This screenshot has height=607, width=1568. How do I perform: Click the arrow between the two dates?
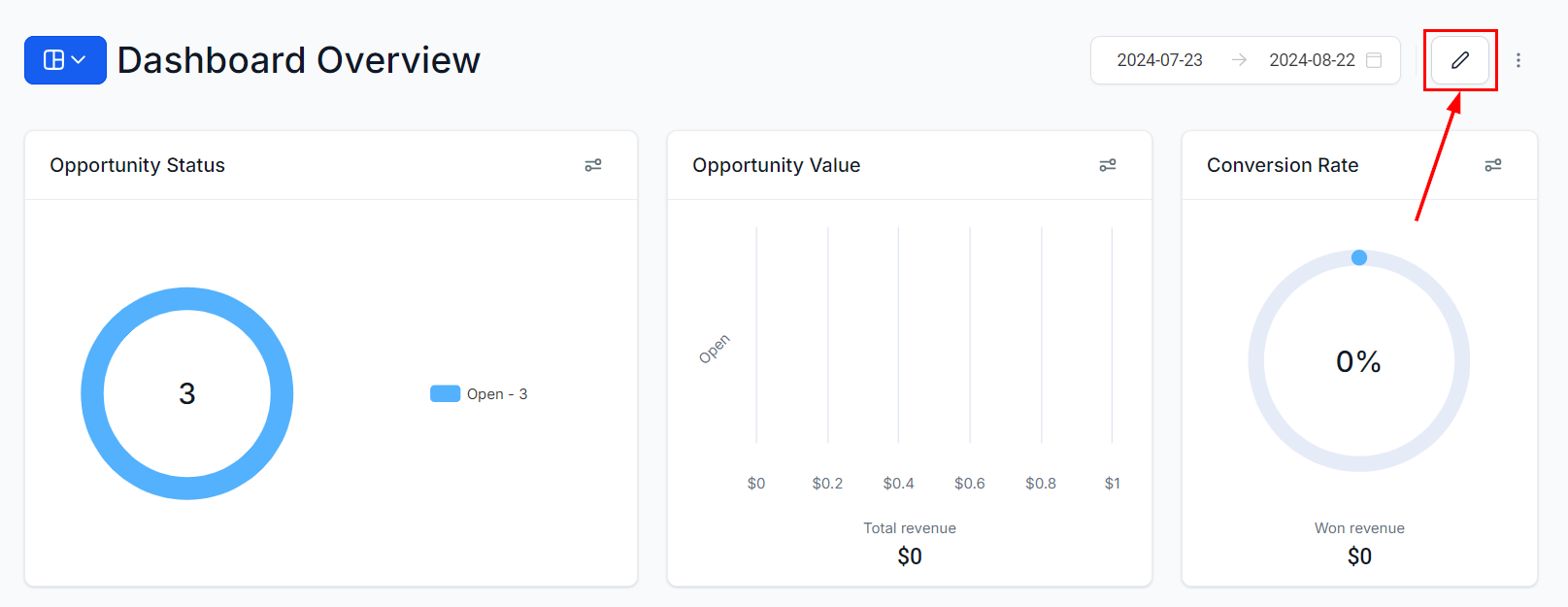[x=1239, y=60]
